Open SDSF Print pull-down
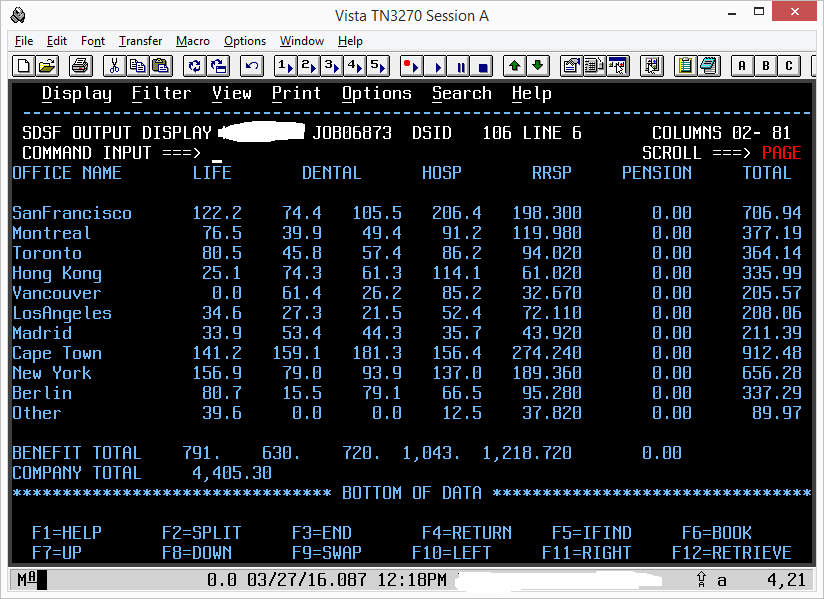This screenshot has width=824, height=599. 296,94
